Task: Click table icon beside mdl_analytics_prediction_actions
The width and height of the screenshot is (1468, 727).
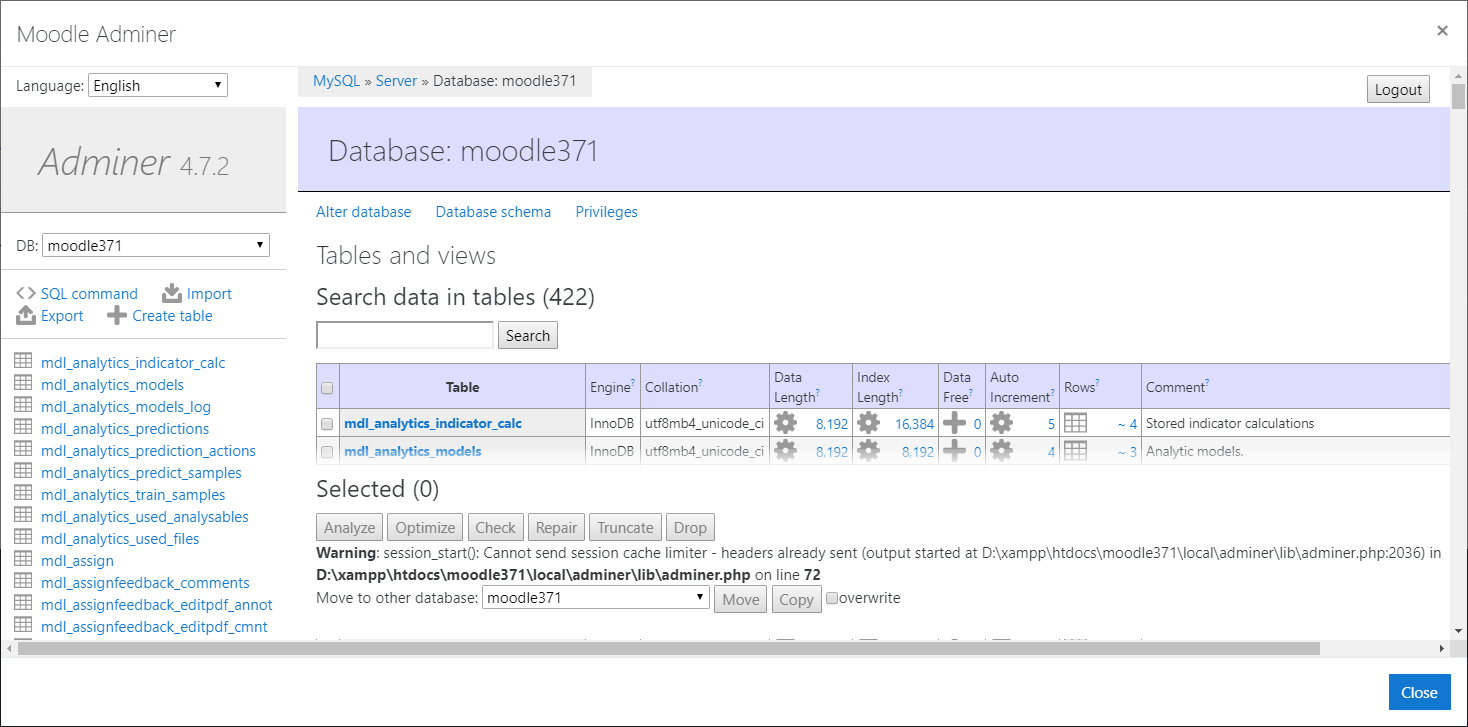Action: [x=23, y=450]
